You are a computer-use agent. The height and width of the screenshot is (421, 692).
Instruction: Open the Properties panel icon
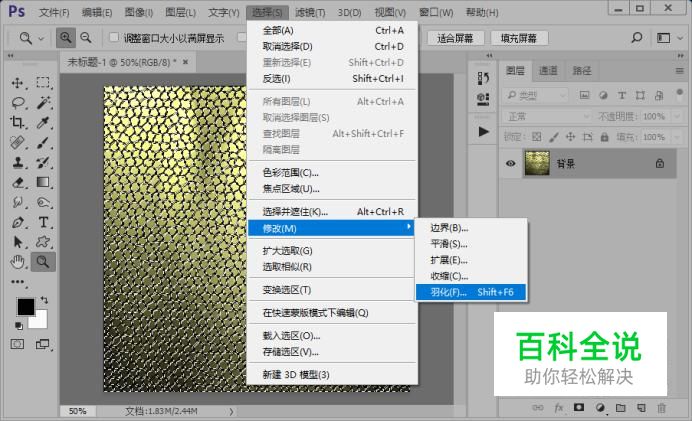[x=483, y=99]
